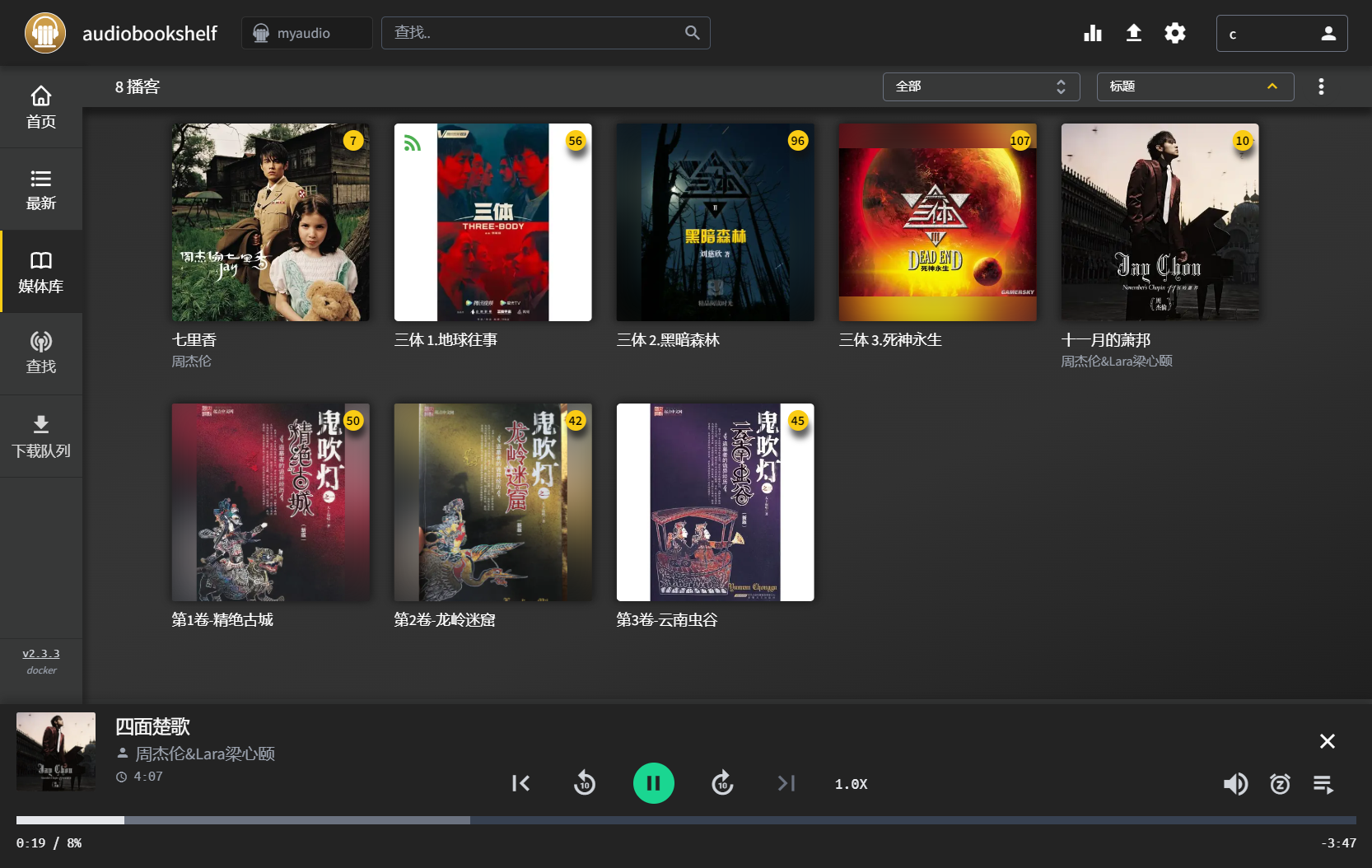This screenshot has width=1372, height=868.
Task: Change the 1.0X playback speed
Action: (852, 784)
